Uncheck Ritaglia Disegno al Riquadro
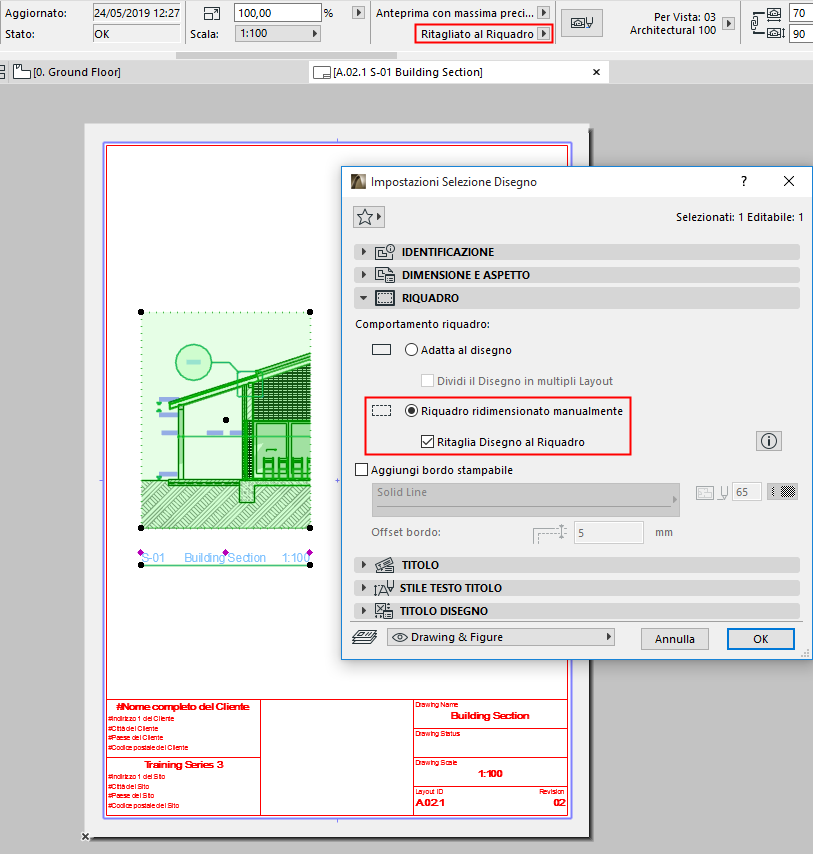Screen dimensions: 813x854 pos(427,442)
